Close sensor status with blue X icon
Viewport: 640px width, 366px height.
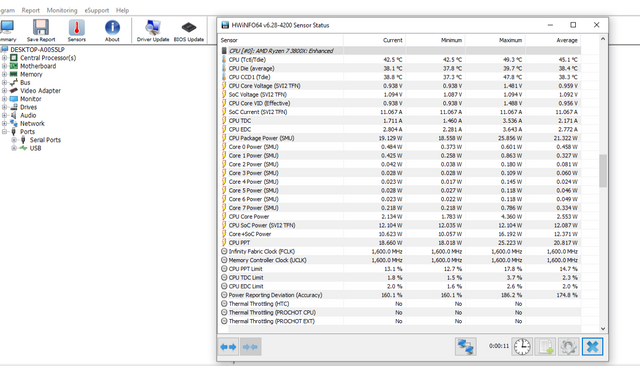(592, 347)
